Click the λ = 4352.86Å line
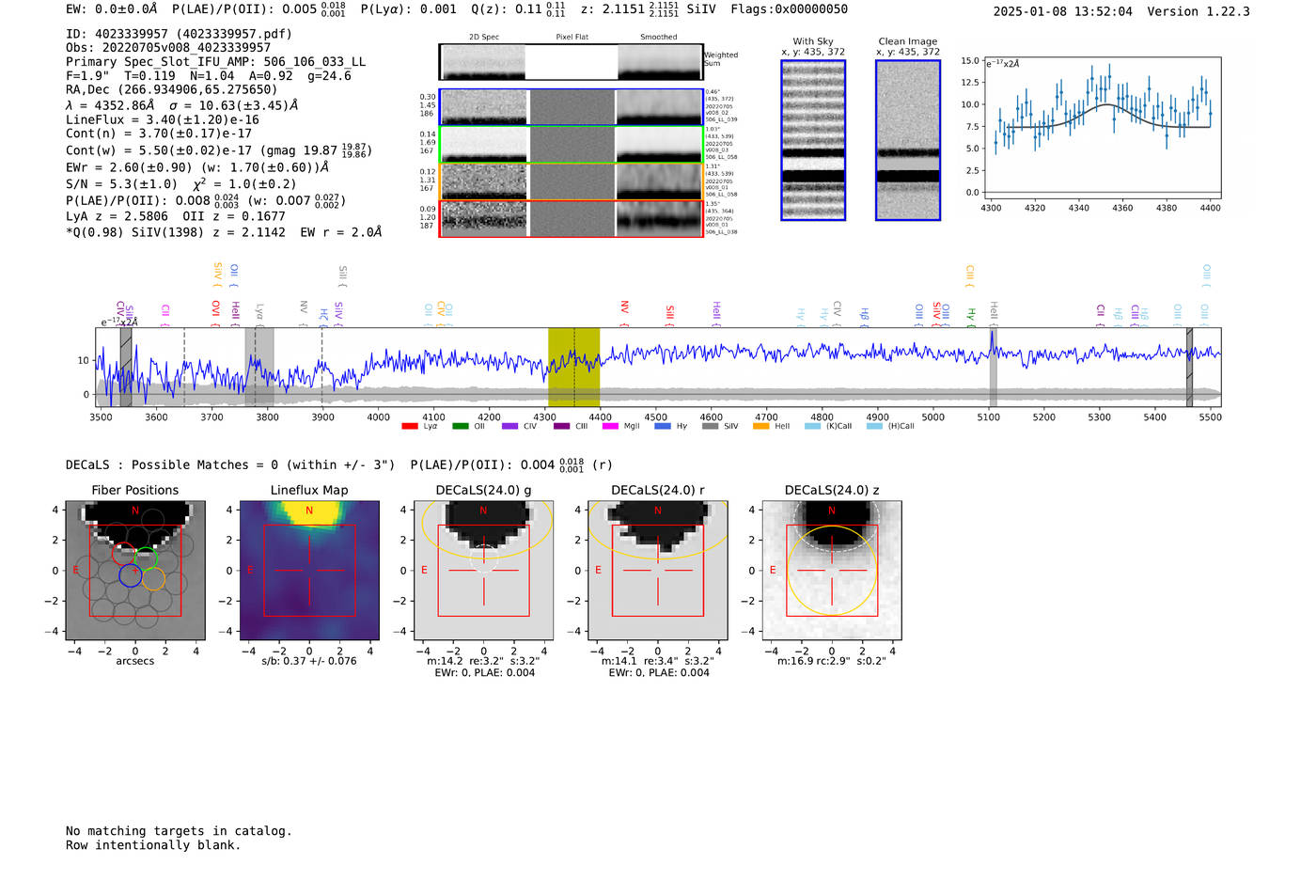 tap(183, 105)
